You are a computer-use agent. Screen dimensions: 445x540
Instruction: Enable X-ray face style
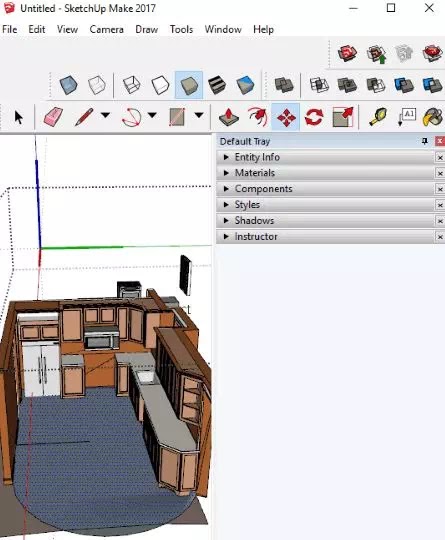(x=68, y=85)
